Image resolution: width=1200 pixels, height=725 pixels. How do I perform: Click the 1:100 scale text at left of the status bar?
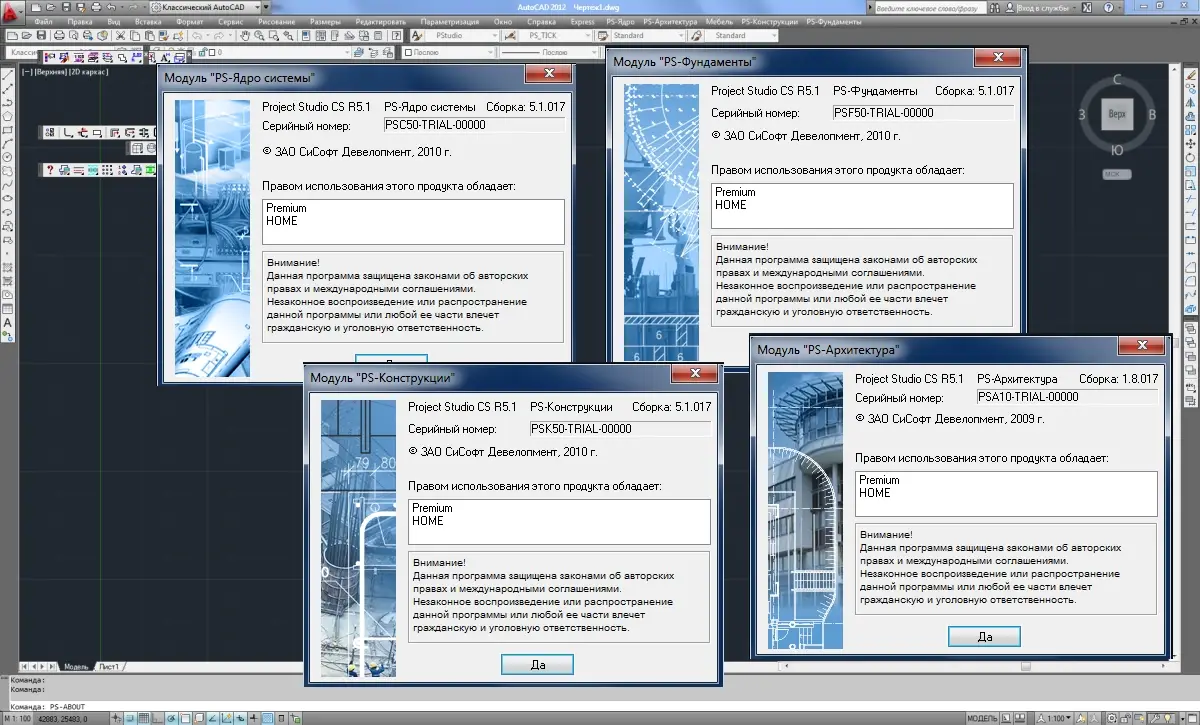click(x=17, y=719)
